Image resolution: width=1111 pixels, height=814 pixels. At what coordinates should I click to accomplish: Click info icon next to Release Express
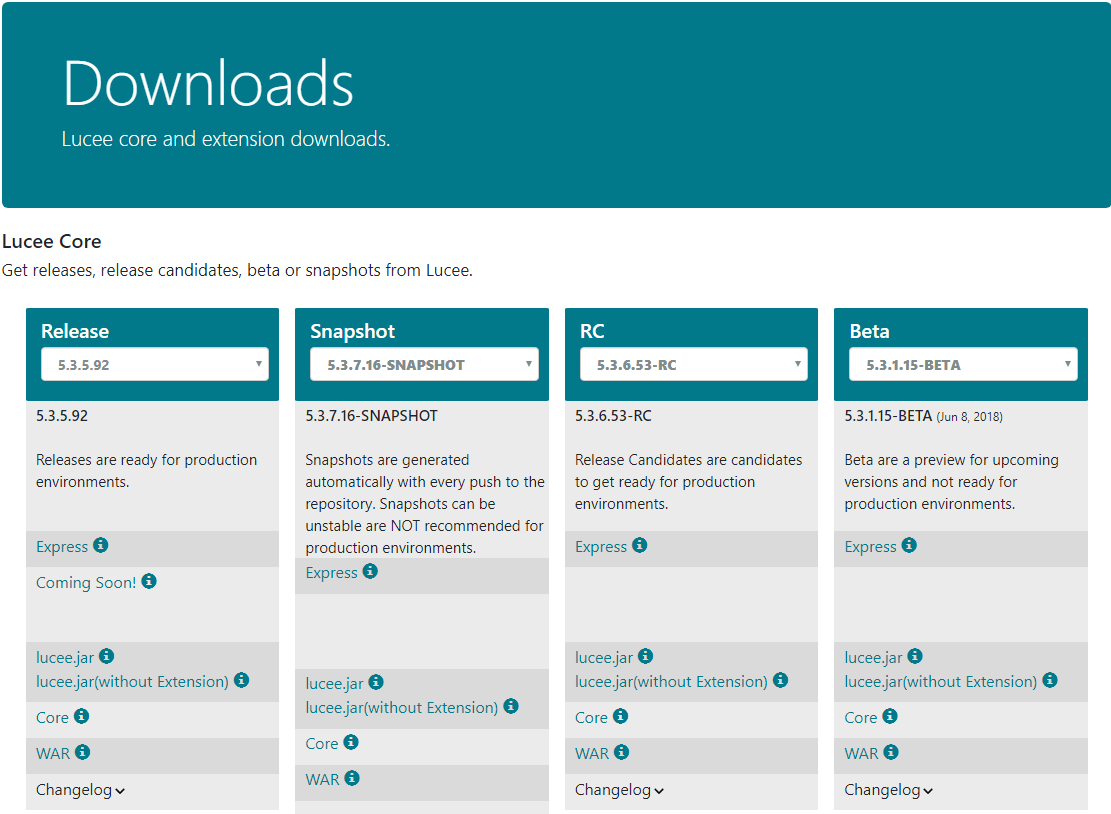[101, 545]
